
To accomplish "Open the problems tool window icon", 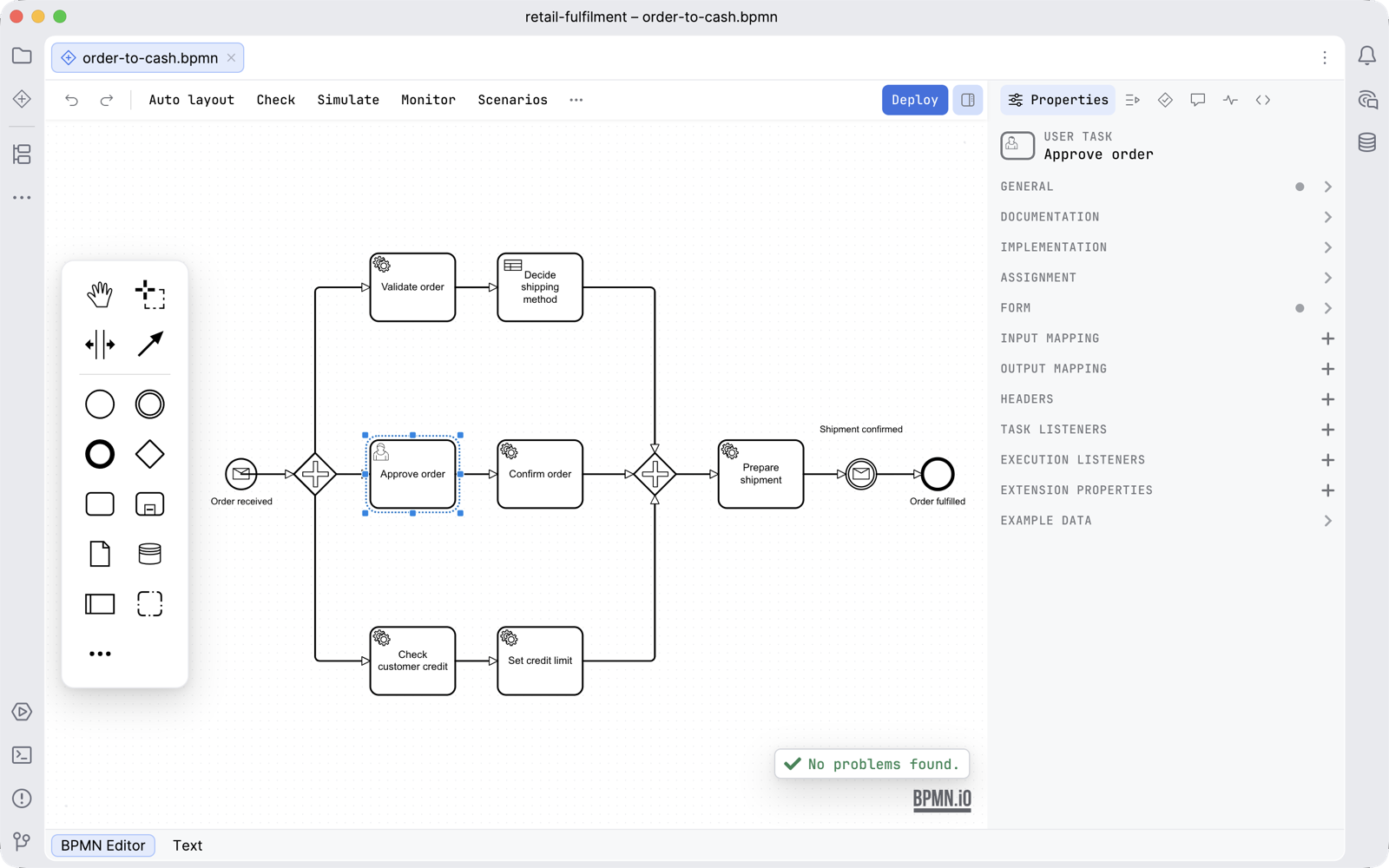I will pyautogui.click(x=22, y=799).
